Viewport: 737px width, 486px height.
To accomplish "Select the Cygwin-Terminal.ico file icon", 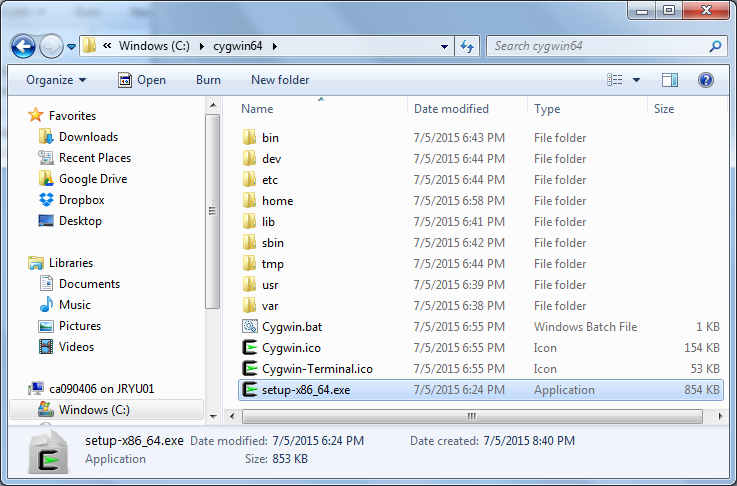I will (250, 368).
